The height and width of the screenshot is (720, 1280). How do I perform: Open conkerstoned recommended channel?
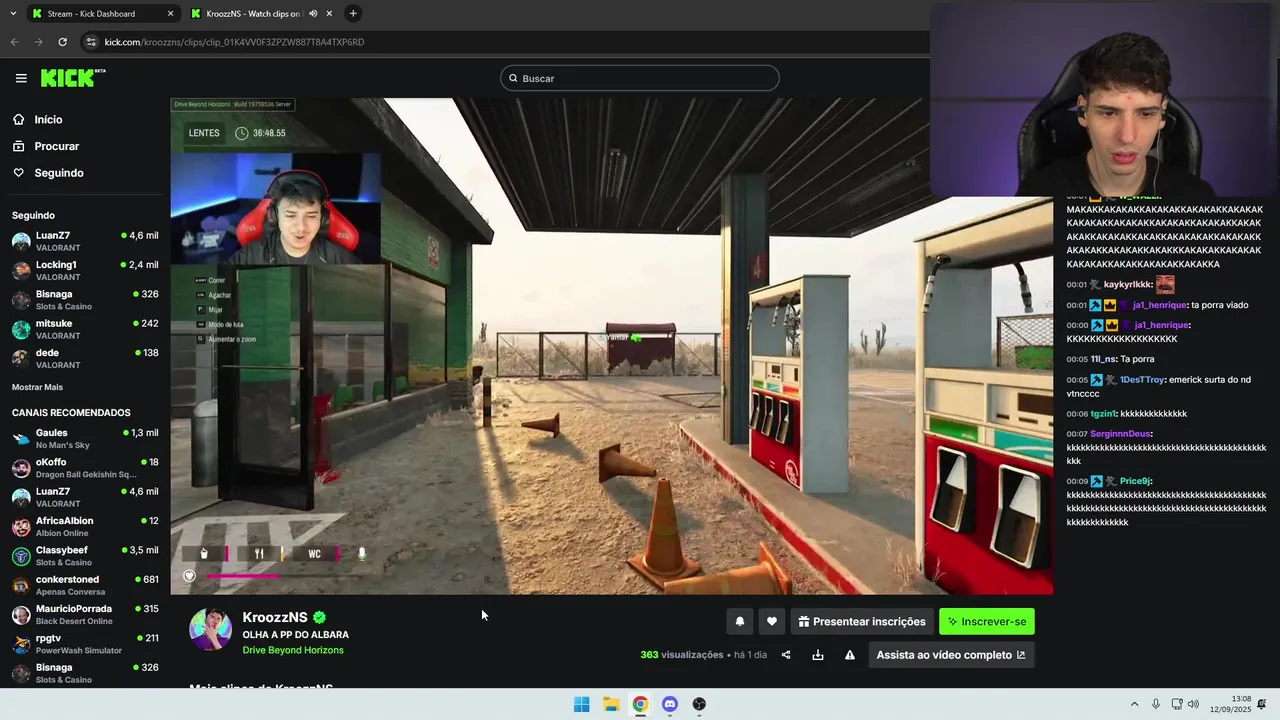pyautogui.click(x=85, y=585)
